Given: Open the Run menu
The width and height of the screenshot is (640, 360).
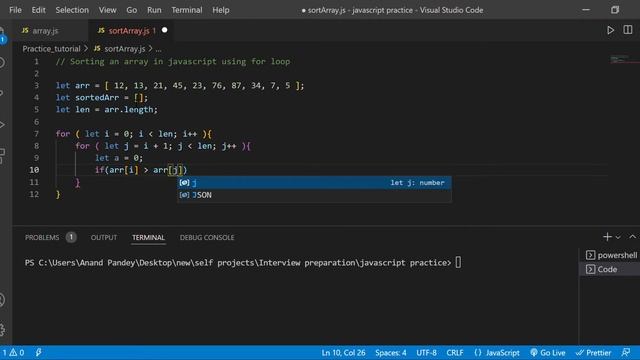Looking at the screenshot, I should [154, 10].
